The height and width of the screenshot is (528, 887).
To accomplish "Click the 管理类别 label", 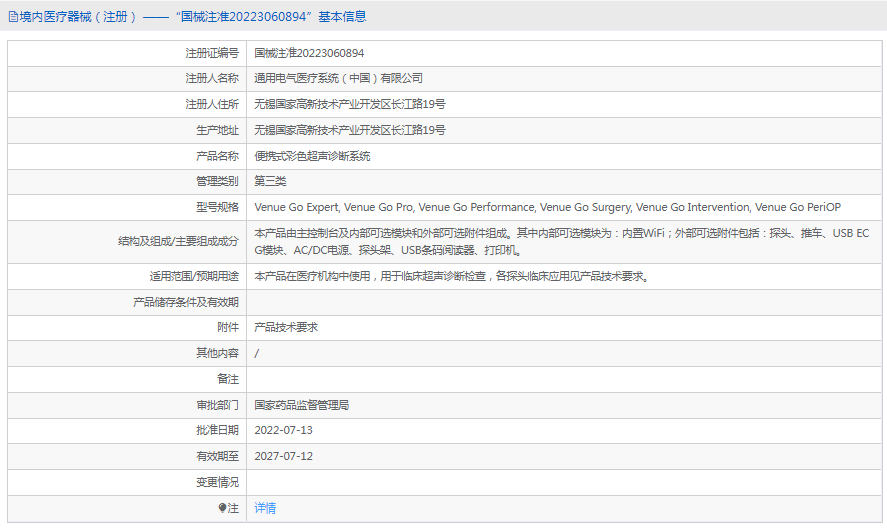I will pos(217,181).
